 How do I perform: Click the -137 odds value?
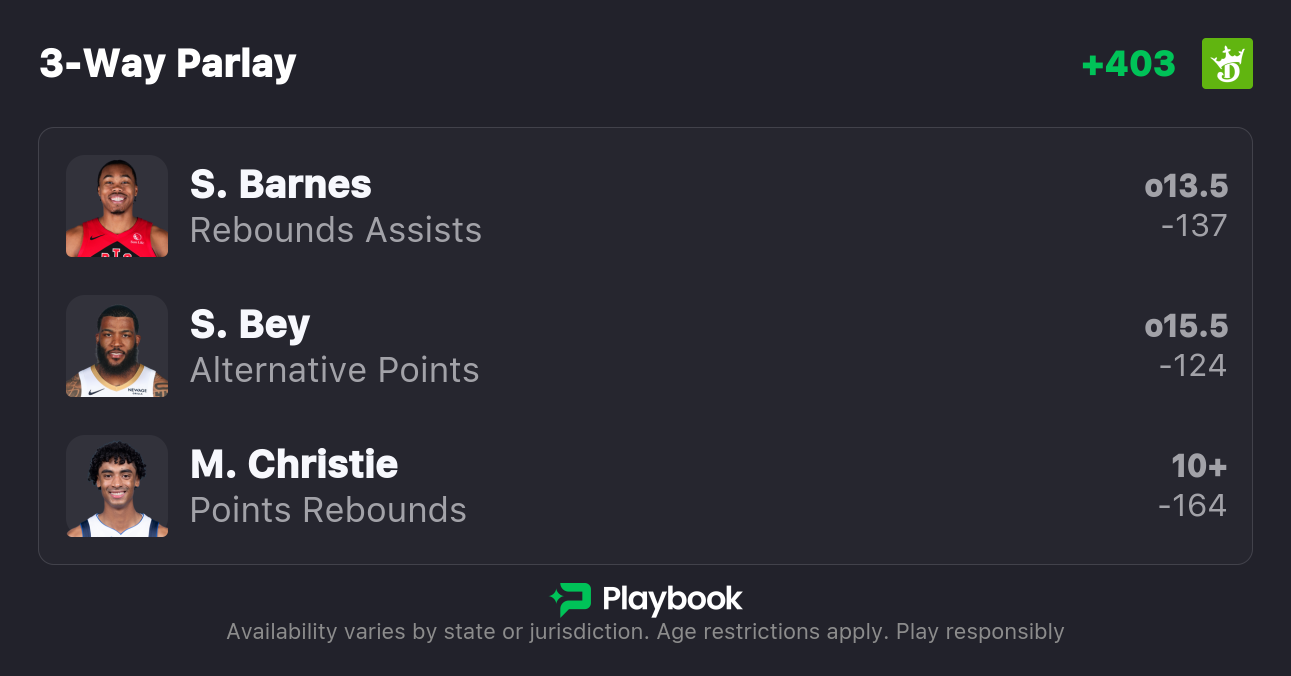click(1193, 226)
